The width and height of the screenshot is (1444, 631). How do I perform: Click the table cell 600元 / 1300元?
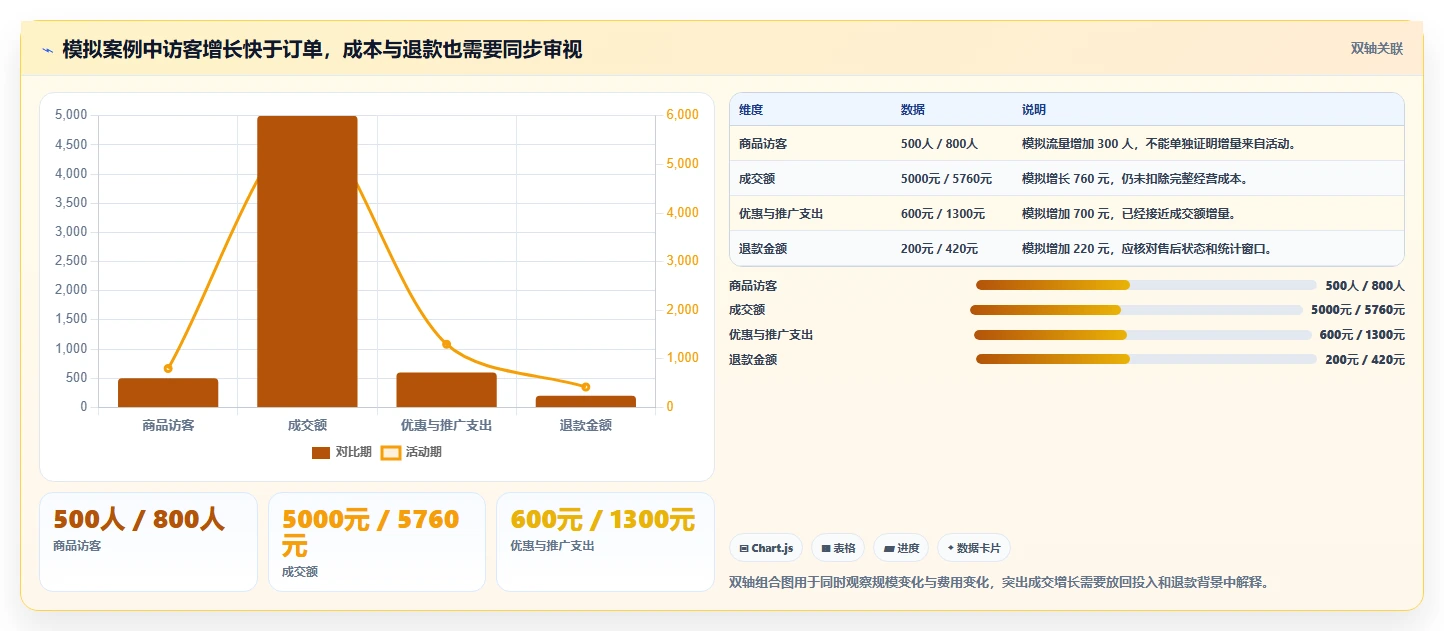pyautogui.click(x=943, y=214)
